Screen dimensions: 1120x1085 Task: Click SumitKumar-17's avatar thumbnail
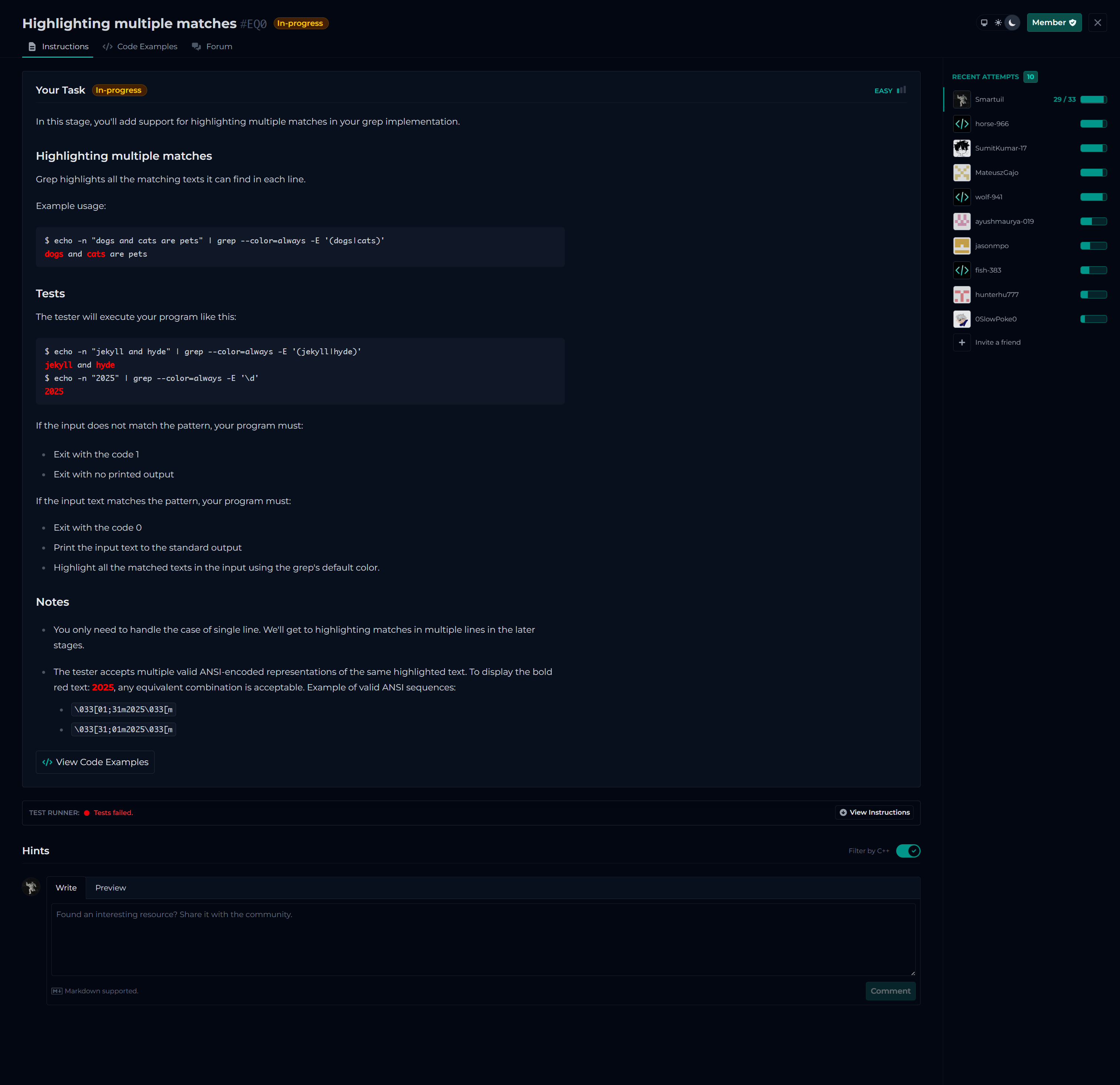pos(962,148)
